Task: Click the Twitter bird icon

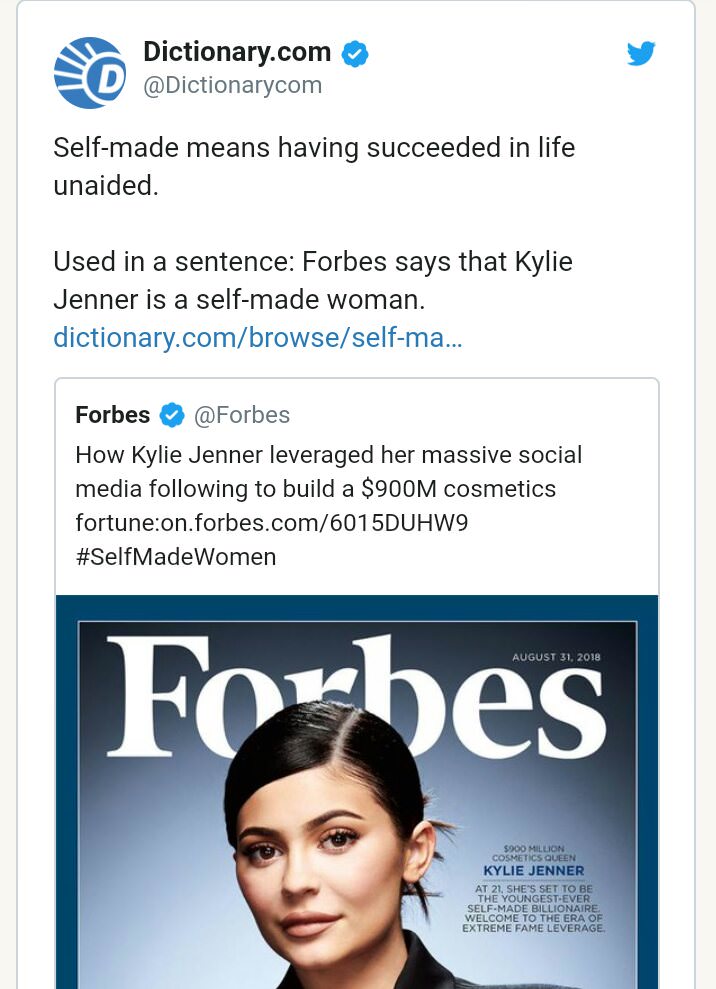Action: pos(641,53)
